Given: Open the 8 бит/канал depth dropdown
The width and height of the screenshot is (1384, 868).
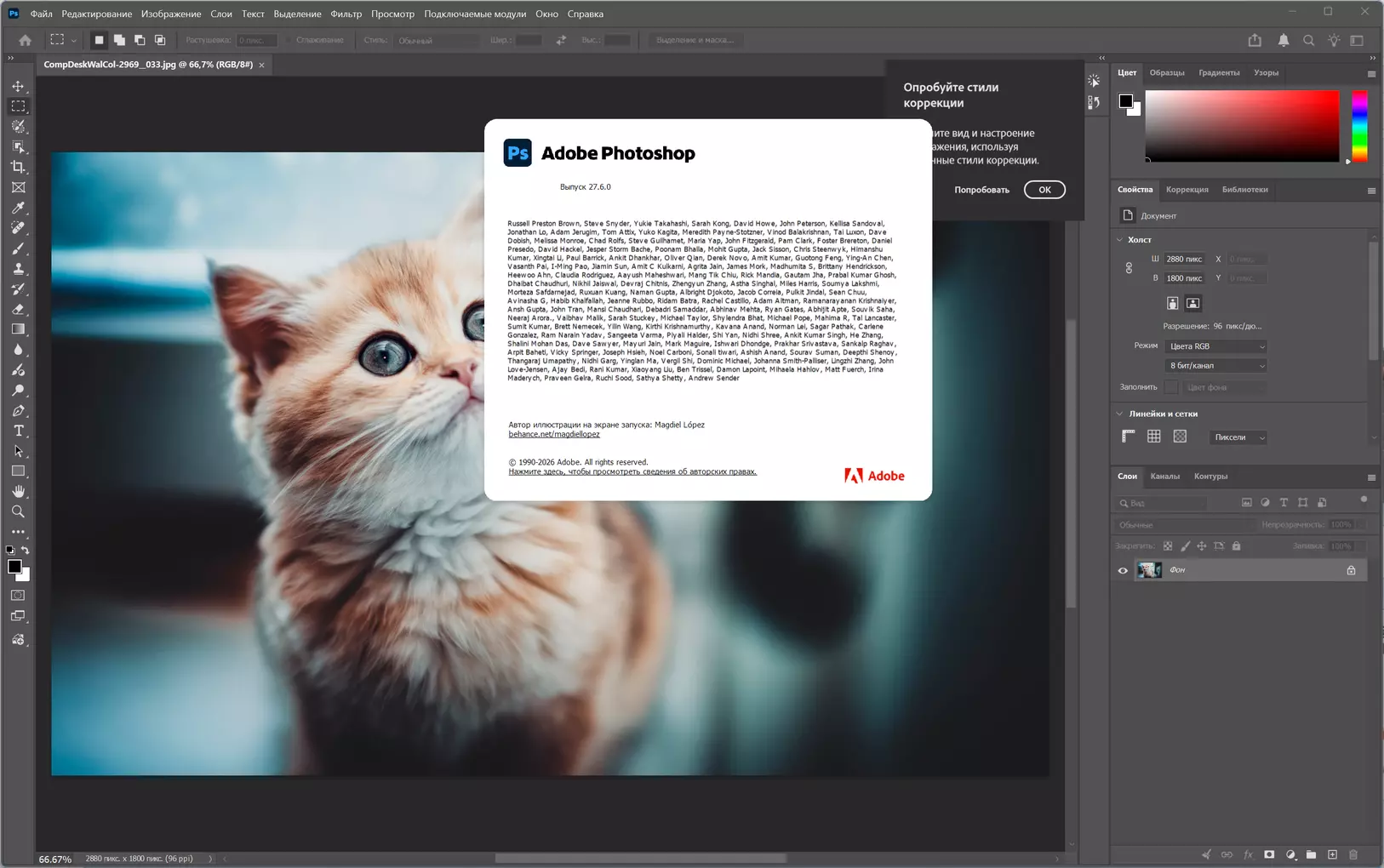Looking at the screenshot, I should point(1216,366).
